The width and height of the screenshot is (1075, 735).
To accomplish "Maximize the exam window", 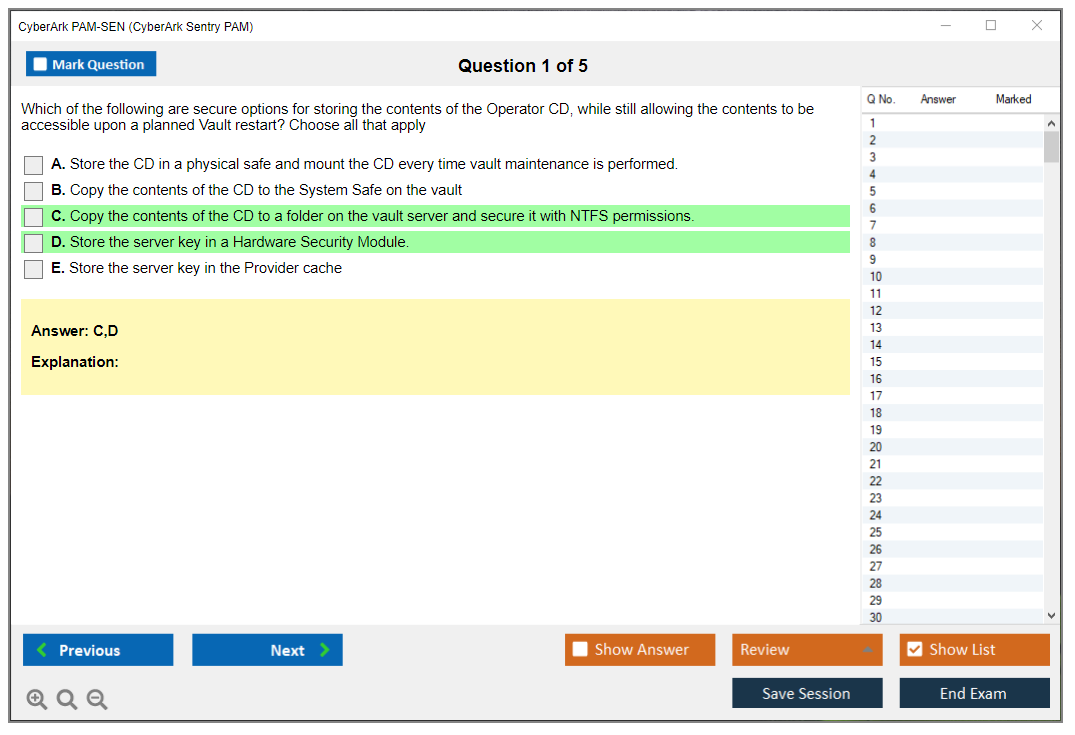I will point(990,26).
